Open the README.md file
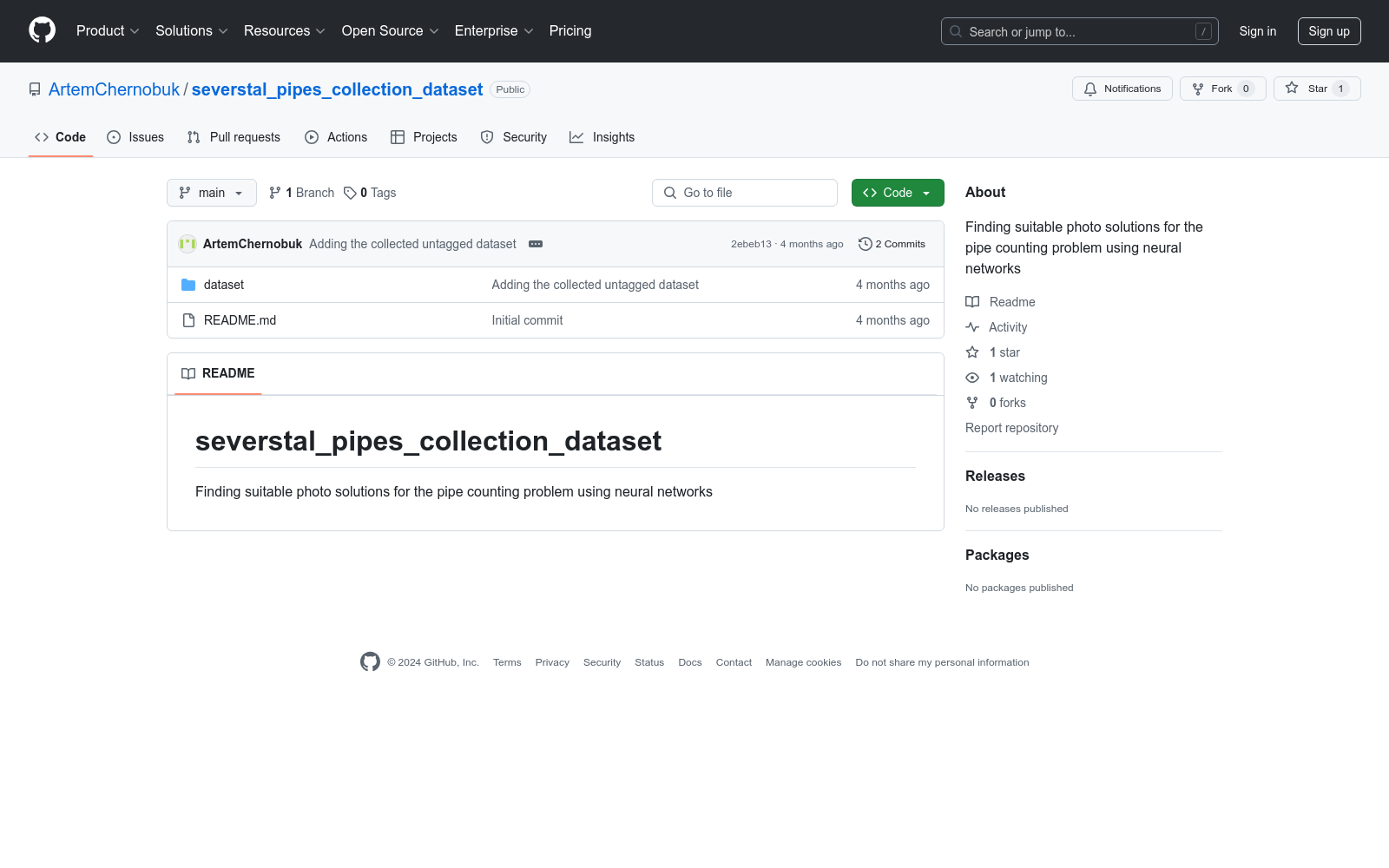Viewport: 1389px width, 868px height. (240, 320)
